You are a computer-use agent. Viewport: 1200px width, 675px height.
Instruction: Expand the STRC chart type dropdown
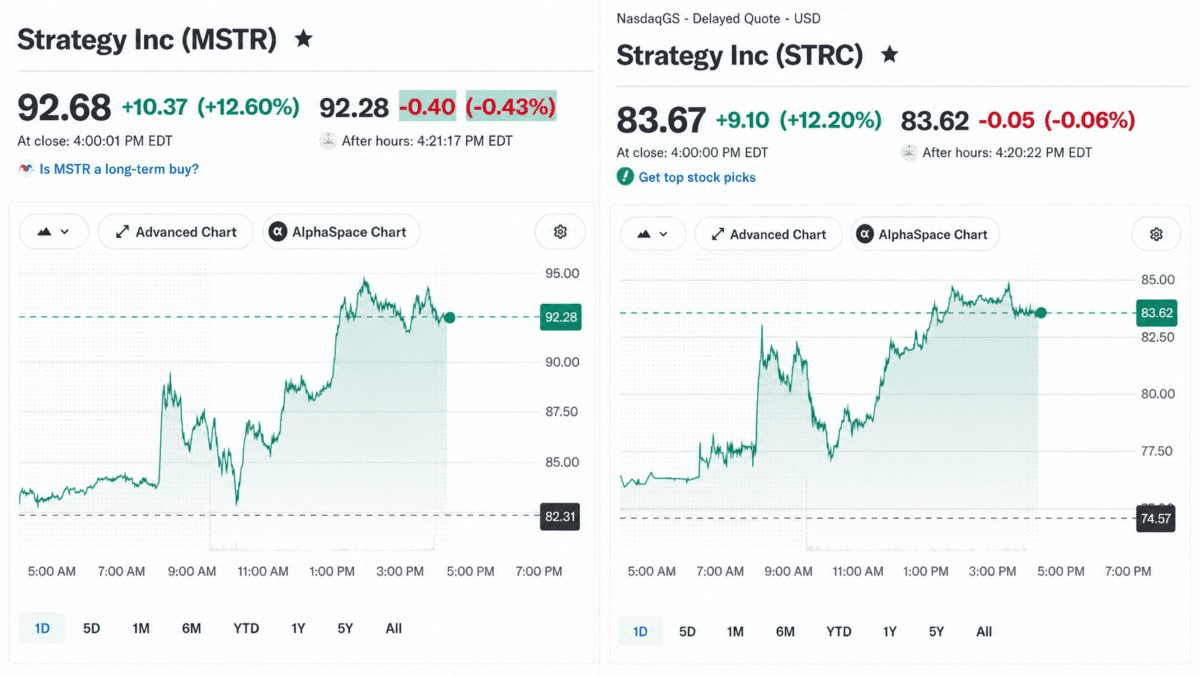click(653, 235)
